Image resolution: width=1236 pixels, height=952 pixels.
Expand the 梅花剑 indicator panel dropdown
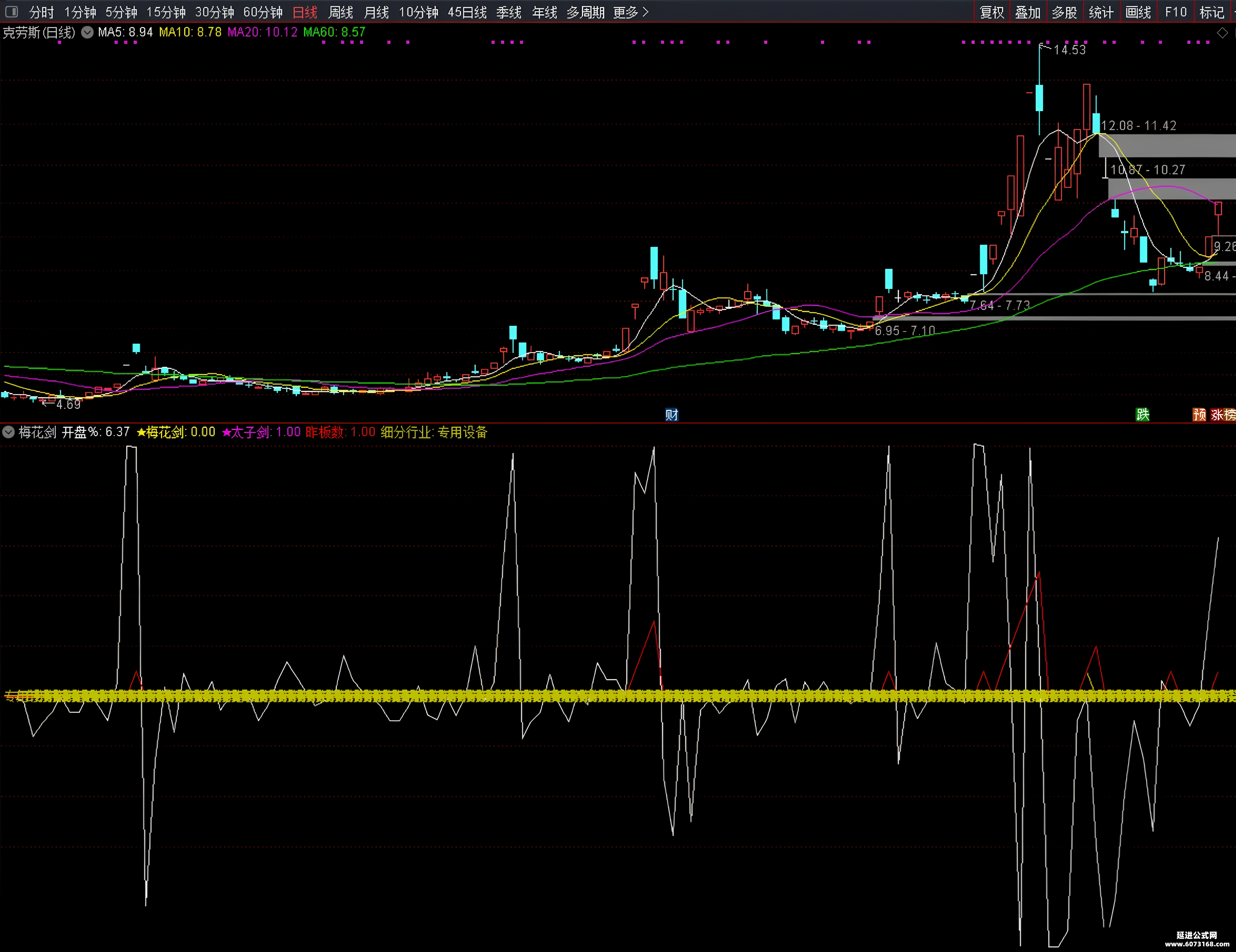click(9, 432)
